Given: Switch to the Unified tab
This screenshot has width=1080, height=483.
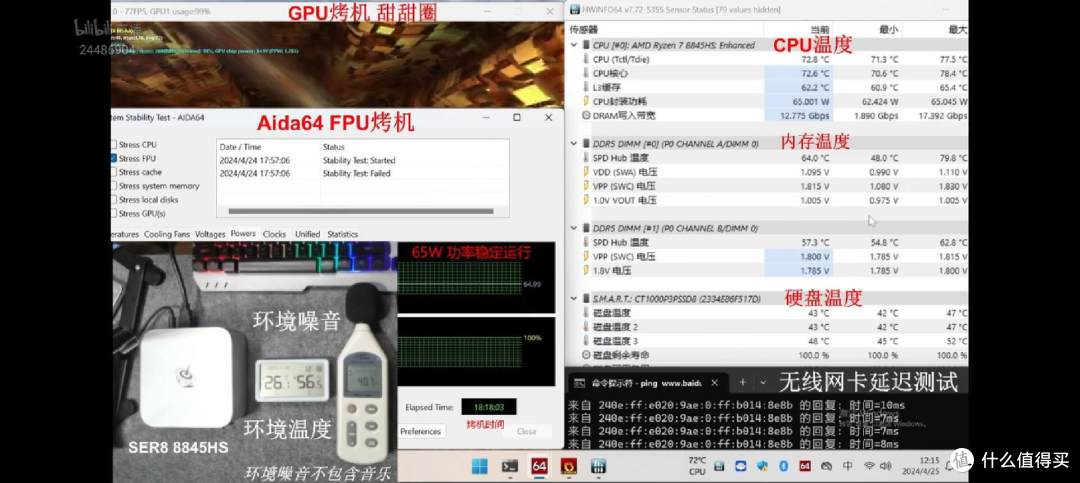Looking at the screenshot, I should click(x=307, y=234).
